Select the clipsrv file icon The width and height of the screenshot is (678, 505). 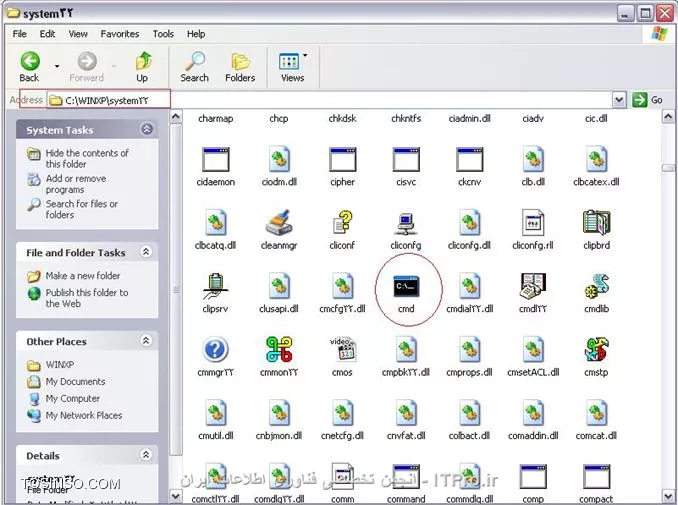coord(215,286)
